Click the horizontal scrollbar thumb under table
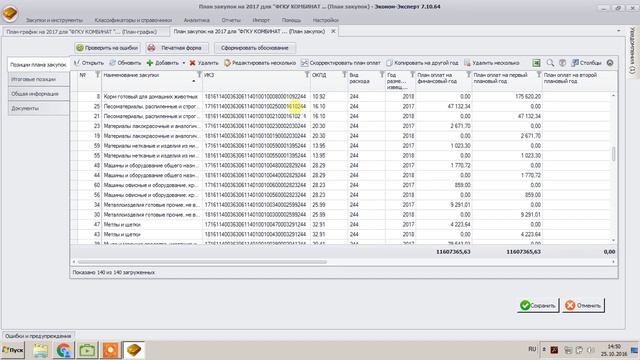Screen dimensions: 640x360 point(202,262)
